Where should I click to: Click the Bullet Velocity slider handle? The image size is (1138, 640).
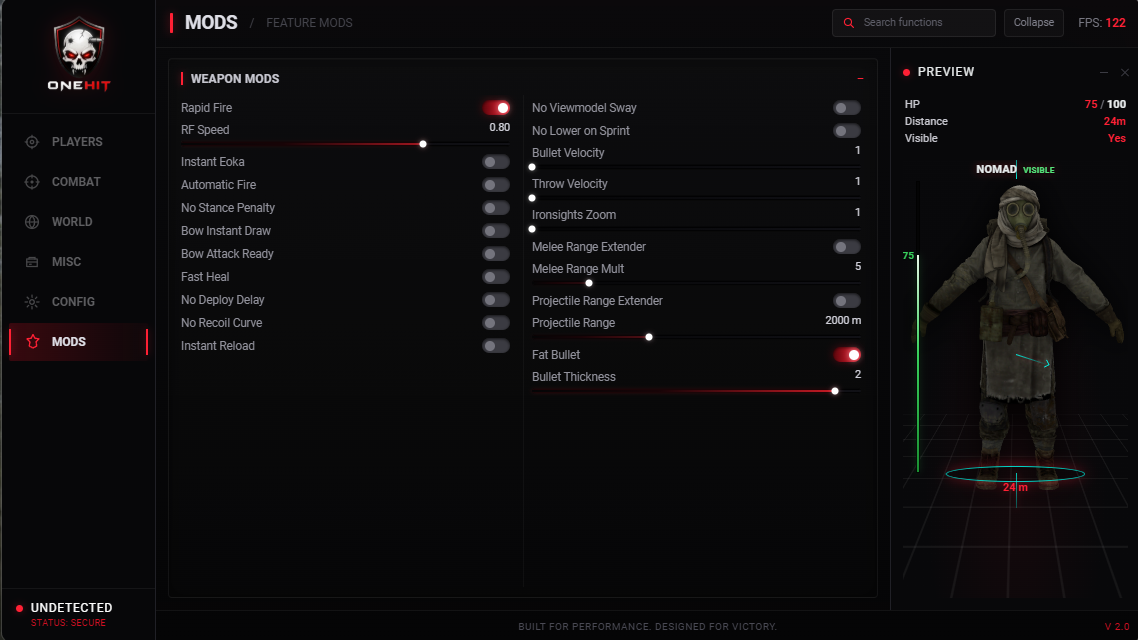(532, 167)
